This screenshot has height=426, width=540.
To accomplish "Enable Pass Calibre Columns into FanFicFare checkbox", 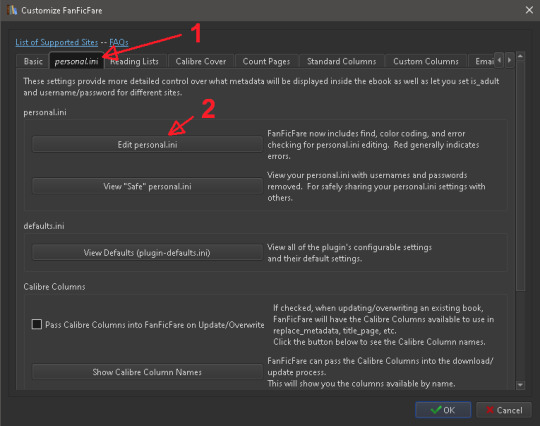I will (37, 324).
